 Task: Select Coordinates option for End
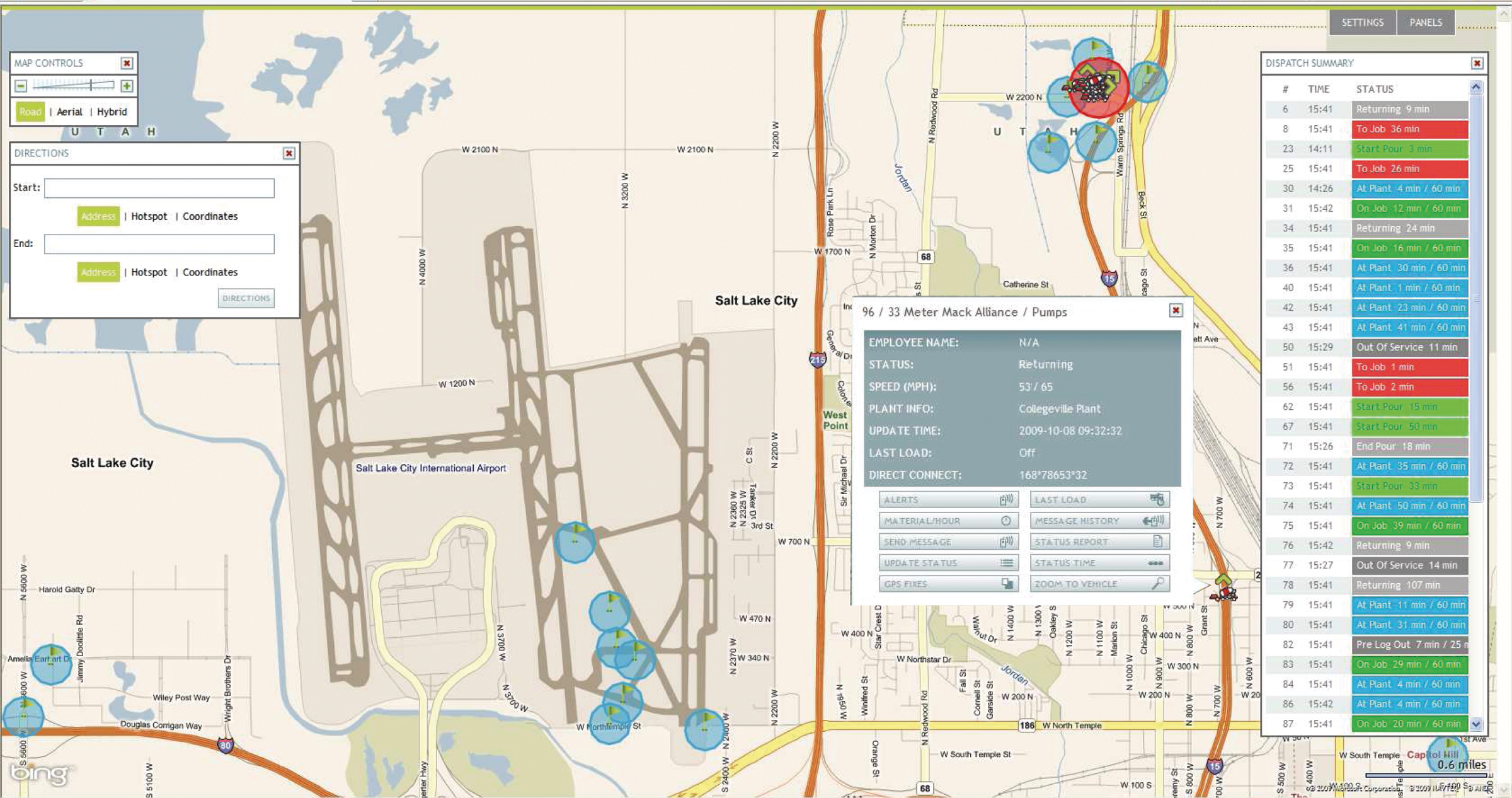point(210,272)
